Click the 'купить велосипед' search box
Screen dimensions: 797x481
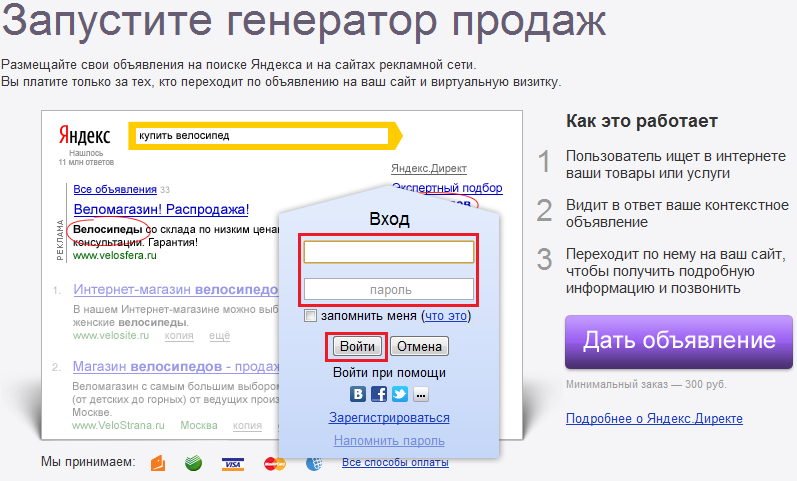262,136
